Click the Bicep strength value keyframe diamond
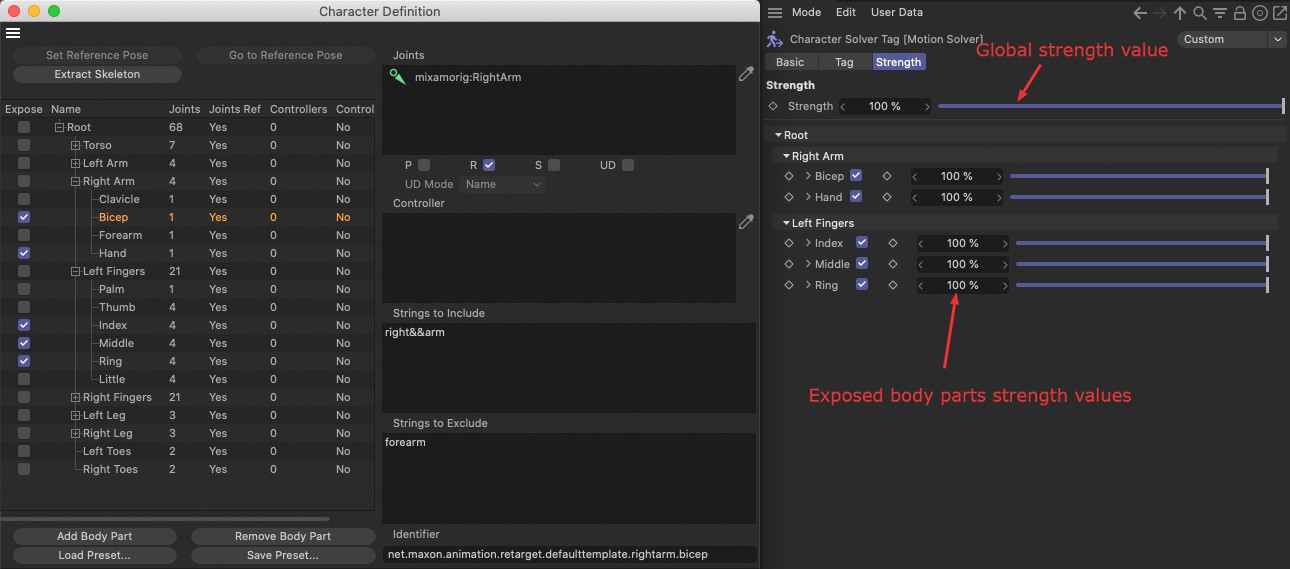The width and height of the screenshot is (1290, 569). (886, 176)
